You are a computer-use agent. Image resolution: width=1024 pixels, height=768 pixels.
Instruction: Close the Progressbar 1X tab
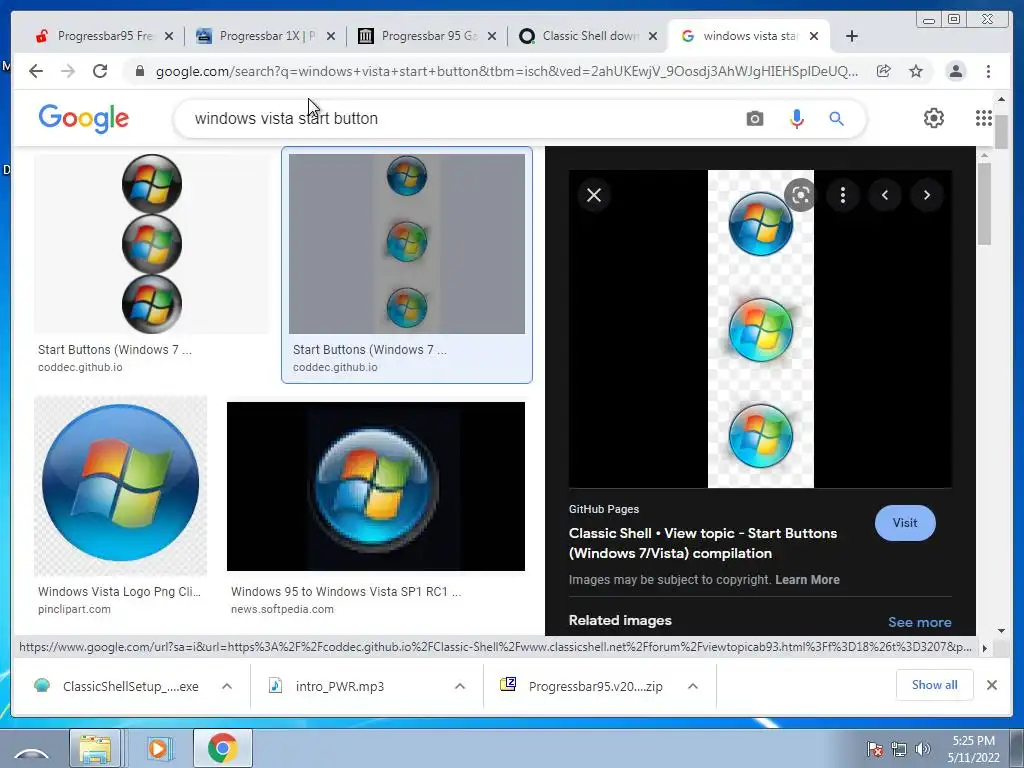330,37
